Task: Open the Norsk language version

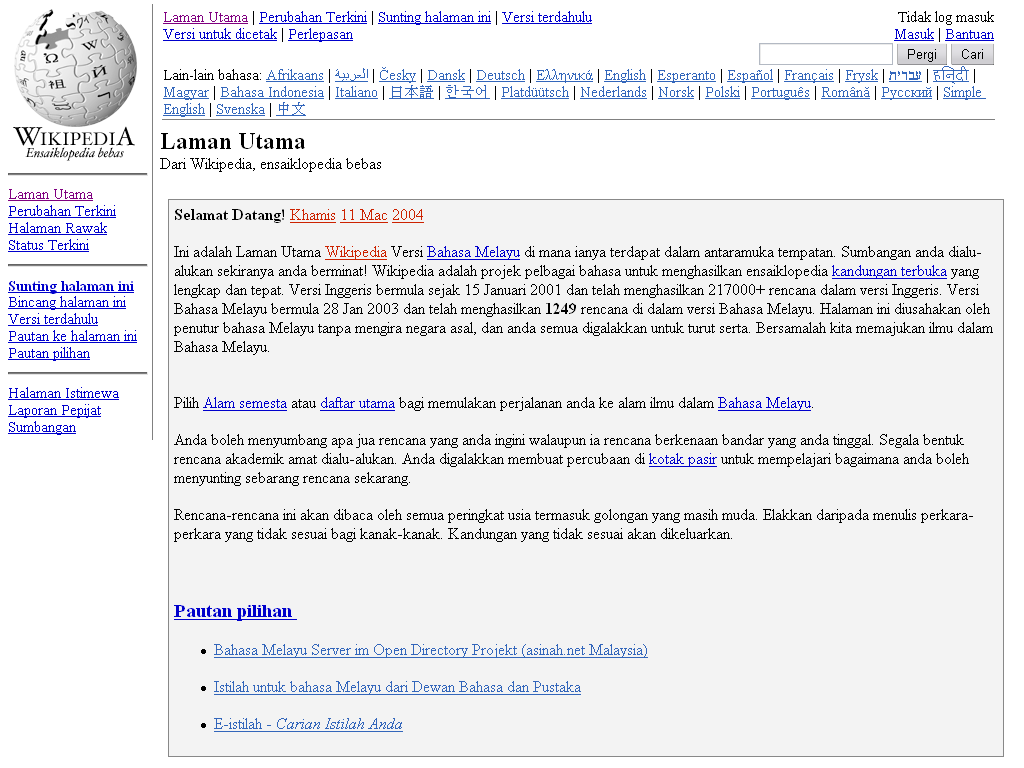Action: tap(676, 93)
